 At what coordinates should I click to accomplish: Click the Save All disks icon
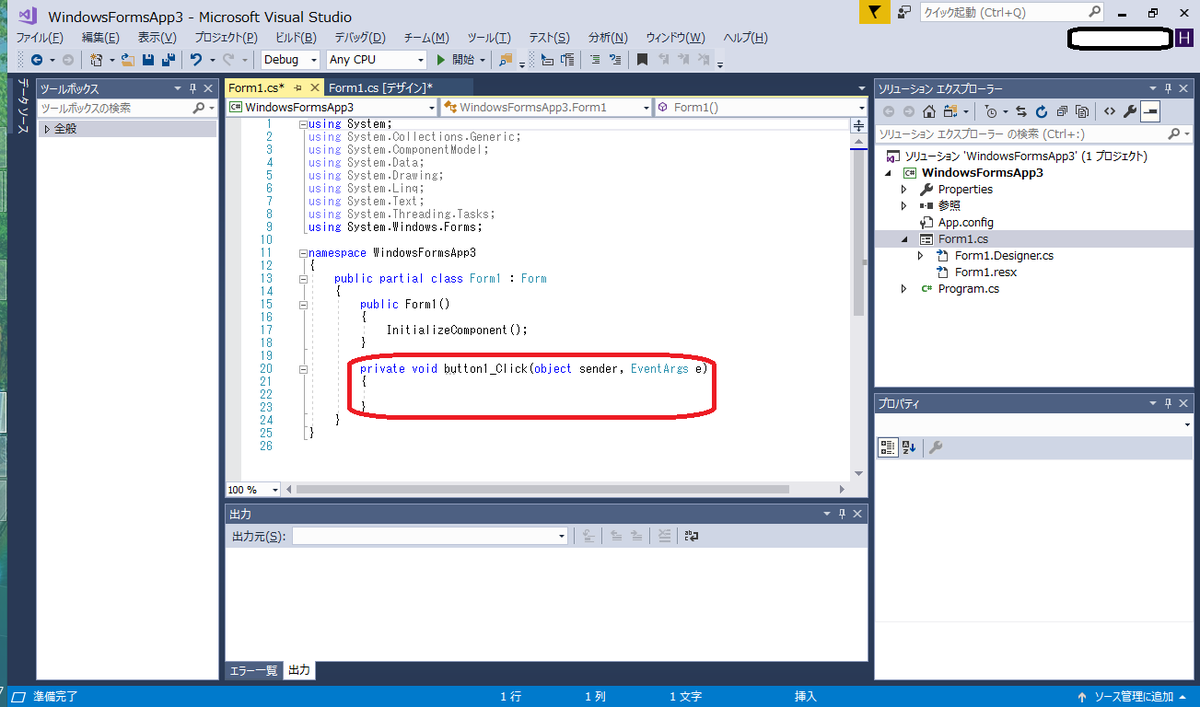[x=168, y=60]
